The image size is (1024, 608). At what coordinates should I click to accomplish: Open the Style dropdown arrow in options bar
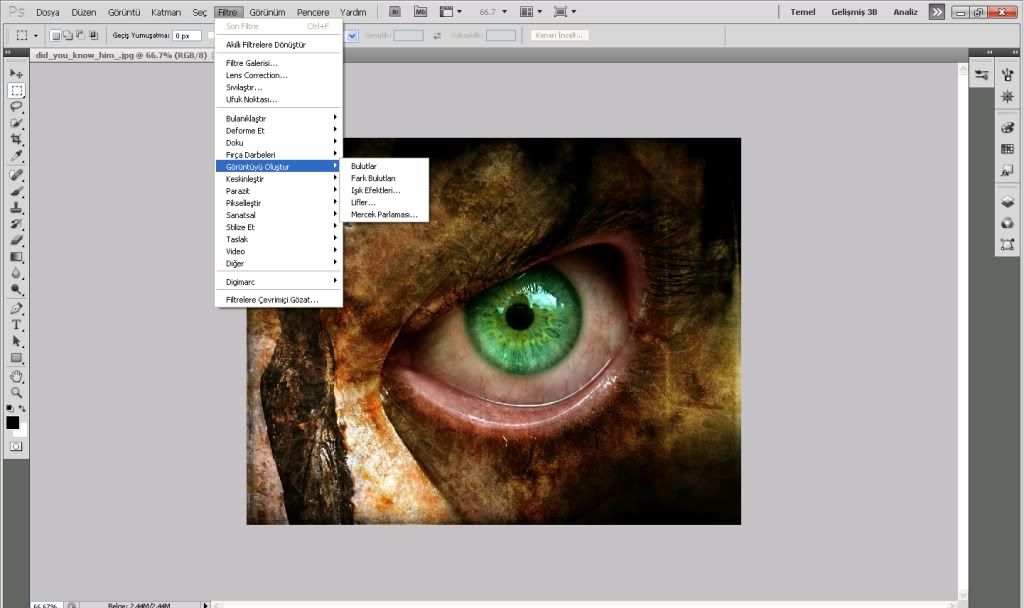tap(352, 35)
